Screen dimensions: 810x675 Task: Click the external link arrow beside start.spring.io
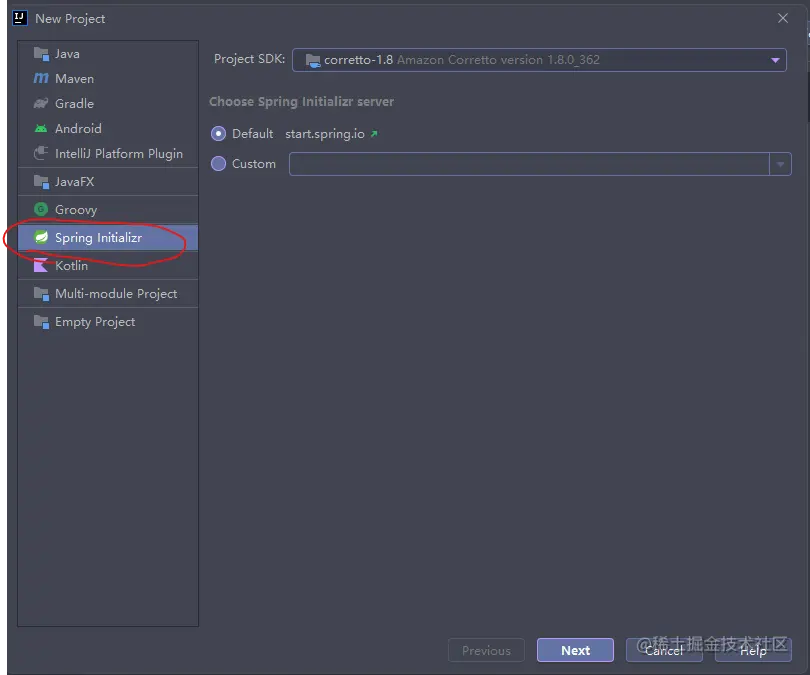pyautogui.click(x=374, y=134)
